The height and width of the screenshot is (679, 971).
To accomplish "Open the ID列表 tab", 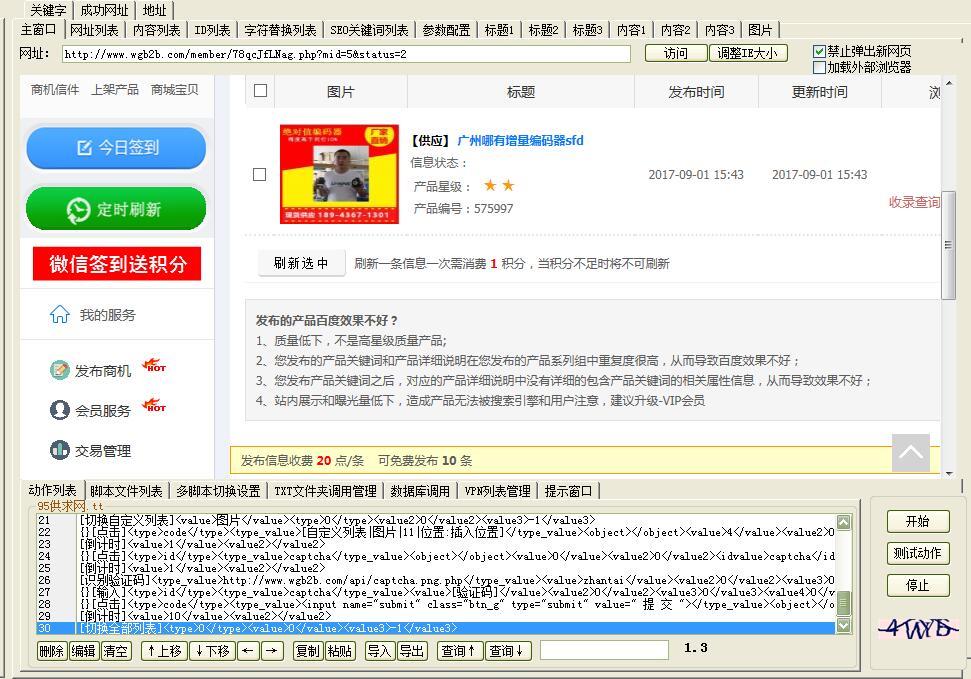I will click(212, 30).
